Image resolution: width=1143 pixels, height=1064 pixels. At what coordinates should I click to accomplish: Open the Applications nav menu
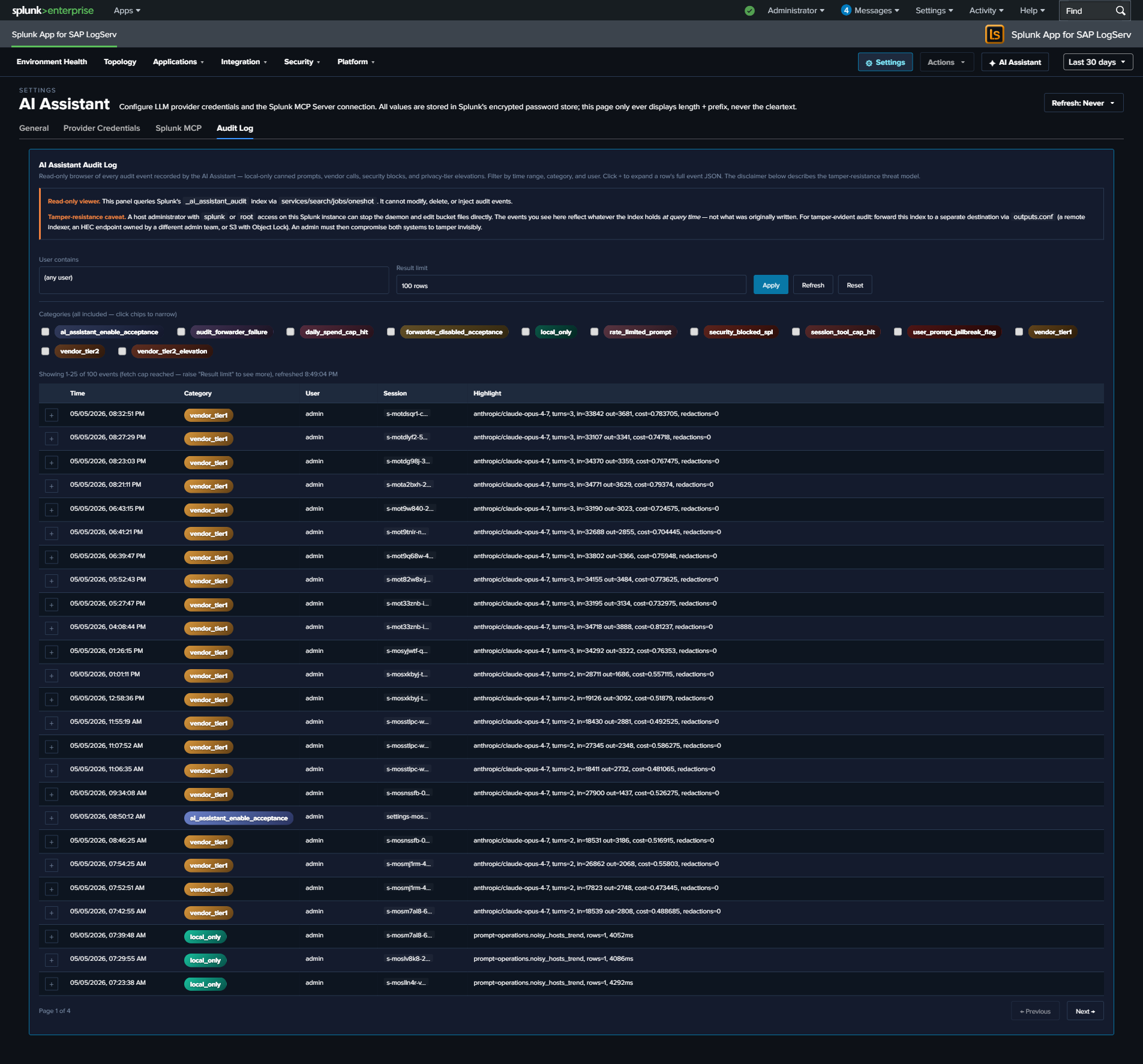click(x=178, y=62)
